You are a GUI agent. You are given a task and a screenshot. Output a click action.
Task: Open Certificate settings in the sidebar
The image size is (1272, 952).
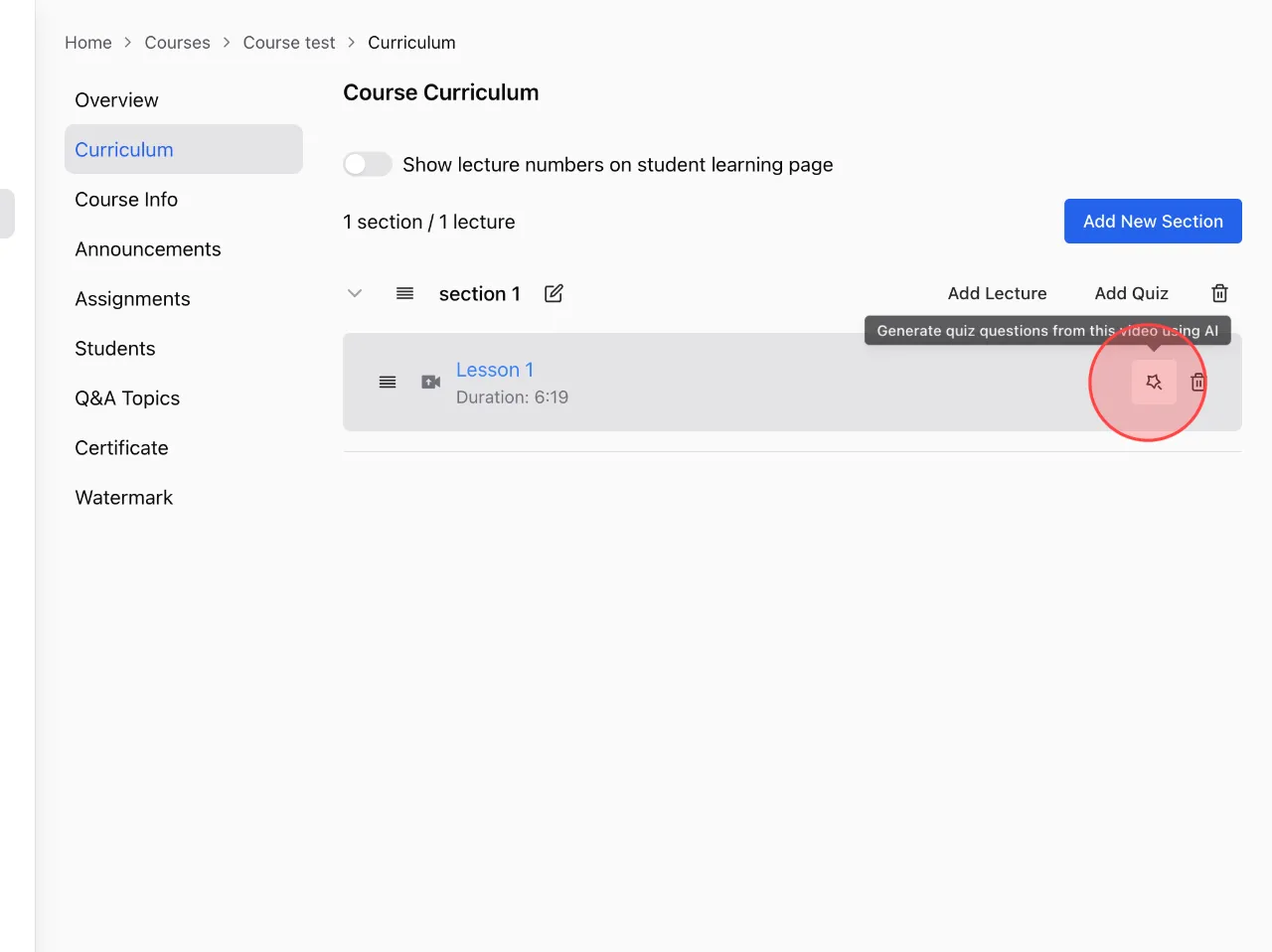tap(183, 447)
